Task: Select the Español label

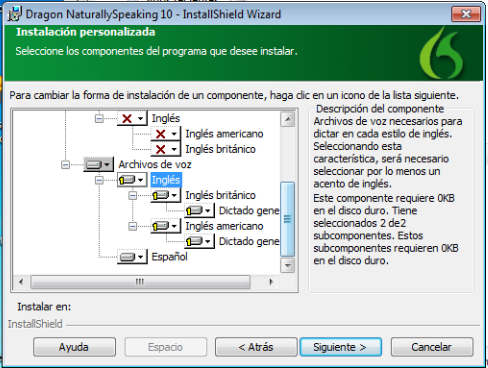Action: (169, 257)
